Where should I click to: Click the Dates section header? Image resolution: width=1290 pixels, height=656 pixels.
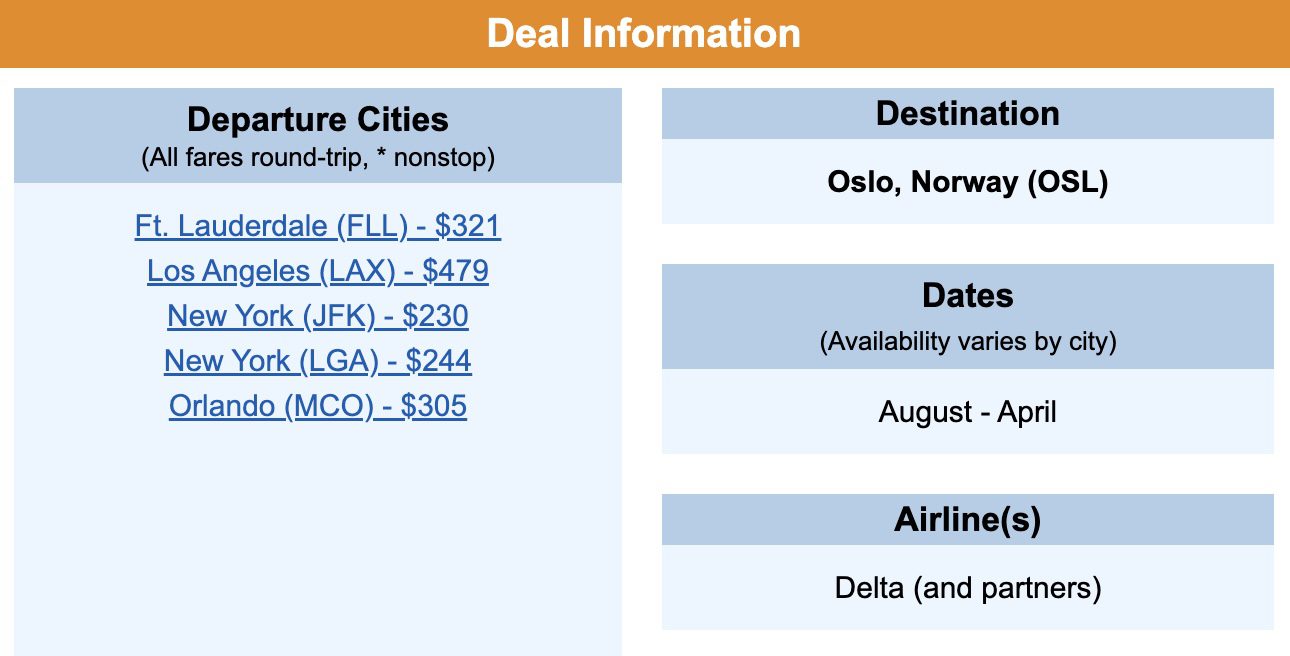pyautogui.click(x=969, y=296)
